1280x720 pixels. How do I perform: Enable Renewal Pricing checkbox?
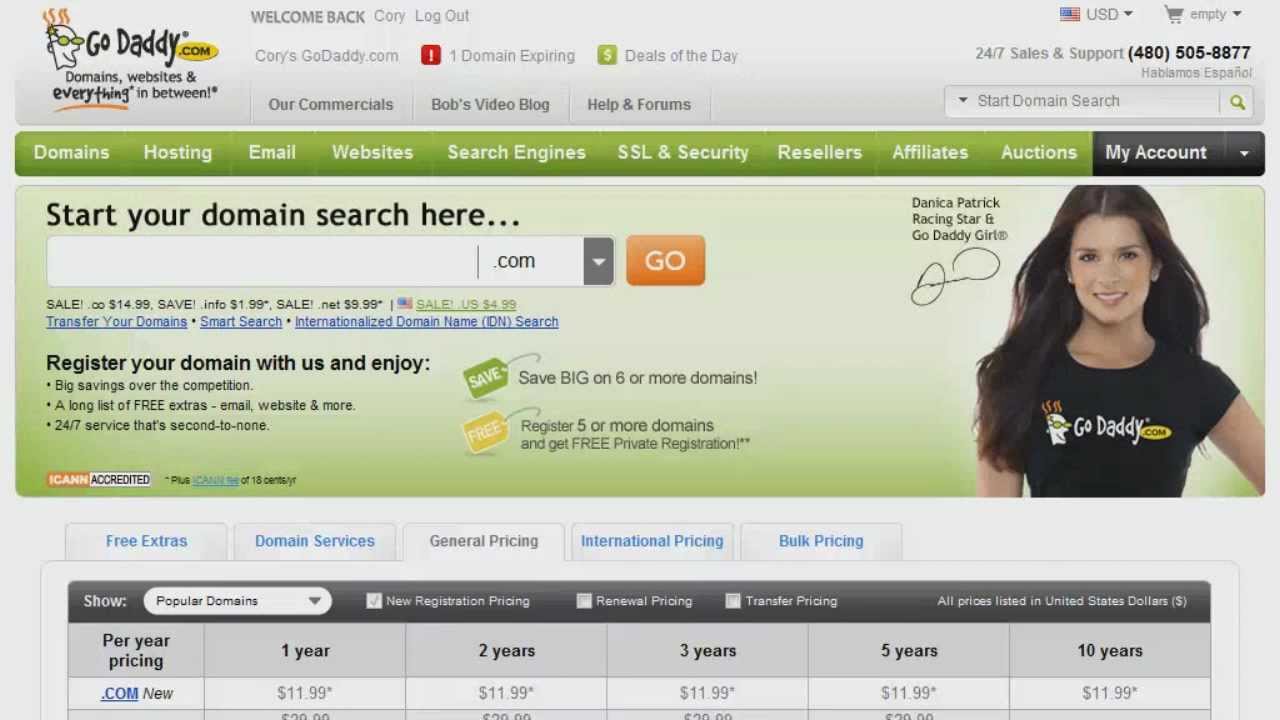tap(584, 601)
